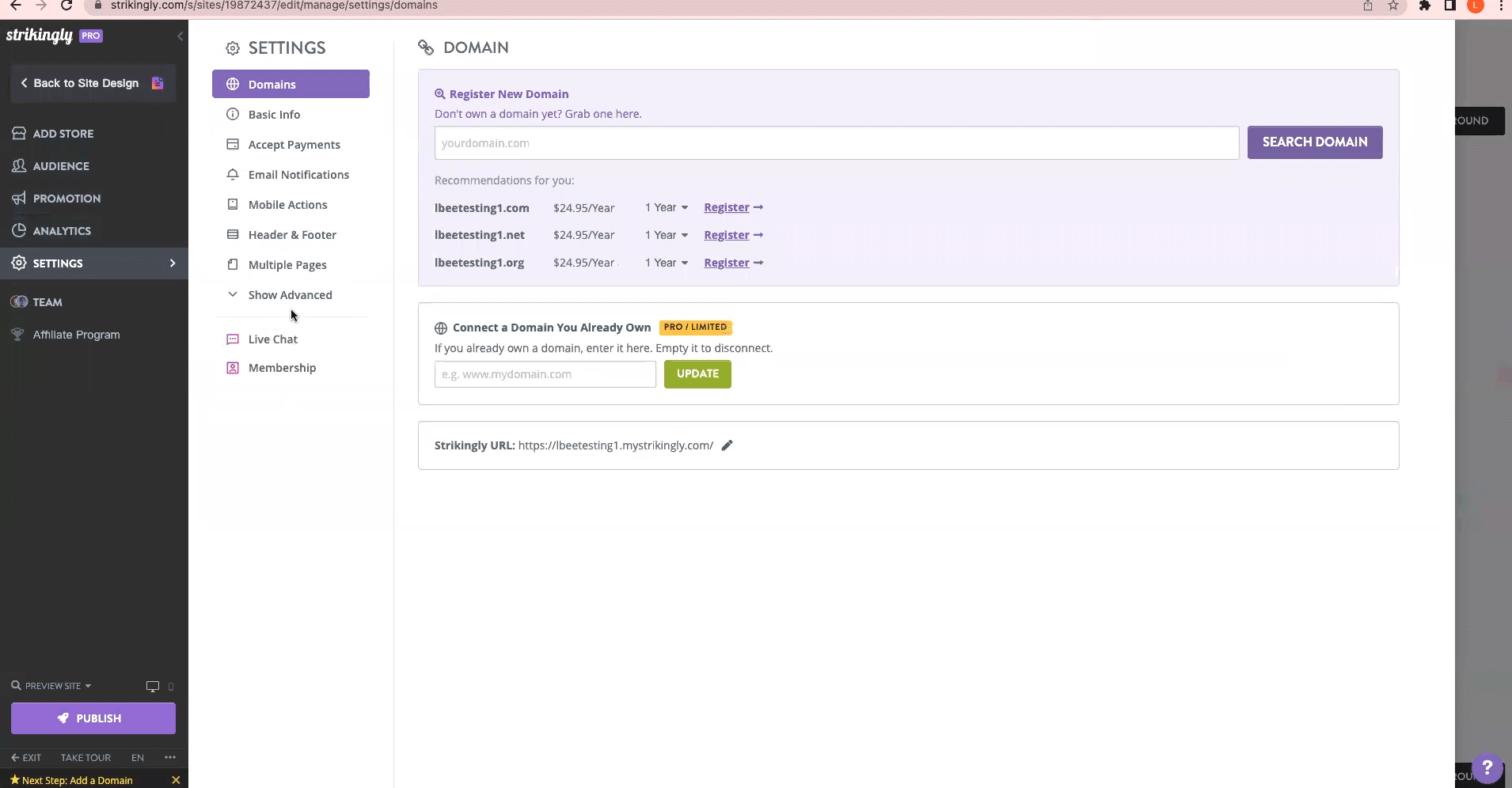Viewport: 1512px width, 788px height.
Task: Expand the Settings sidebar chevron
Action: [x=173, y=263]
